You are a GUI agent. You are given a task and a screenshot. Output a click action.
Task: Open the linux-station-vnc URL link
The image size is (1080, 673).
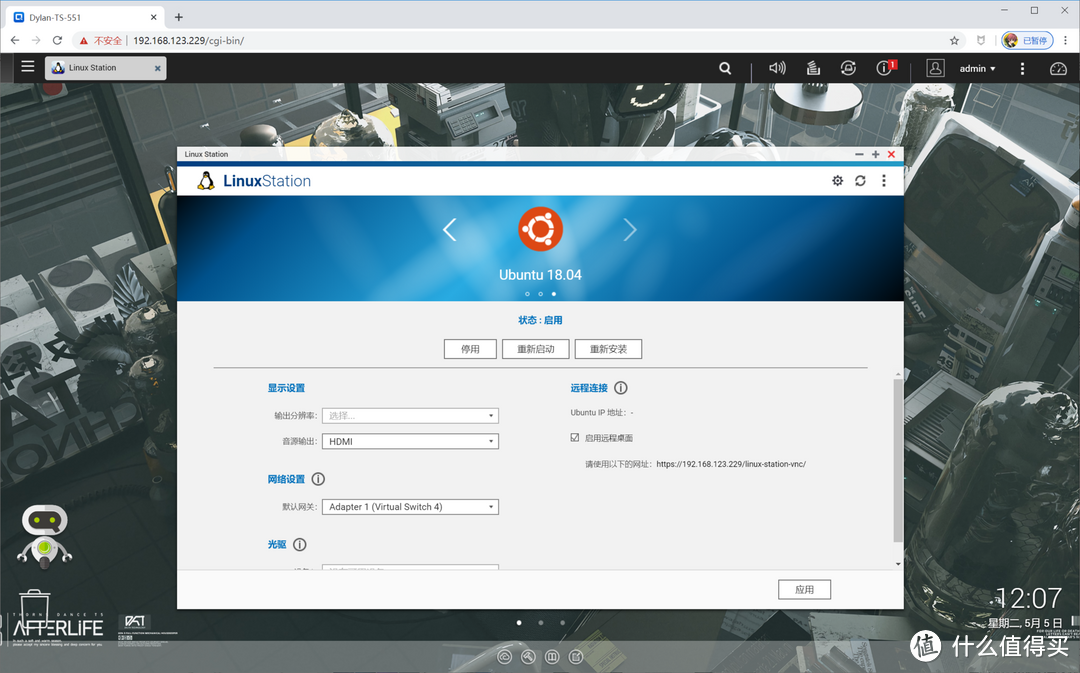point(731,464)
